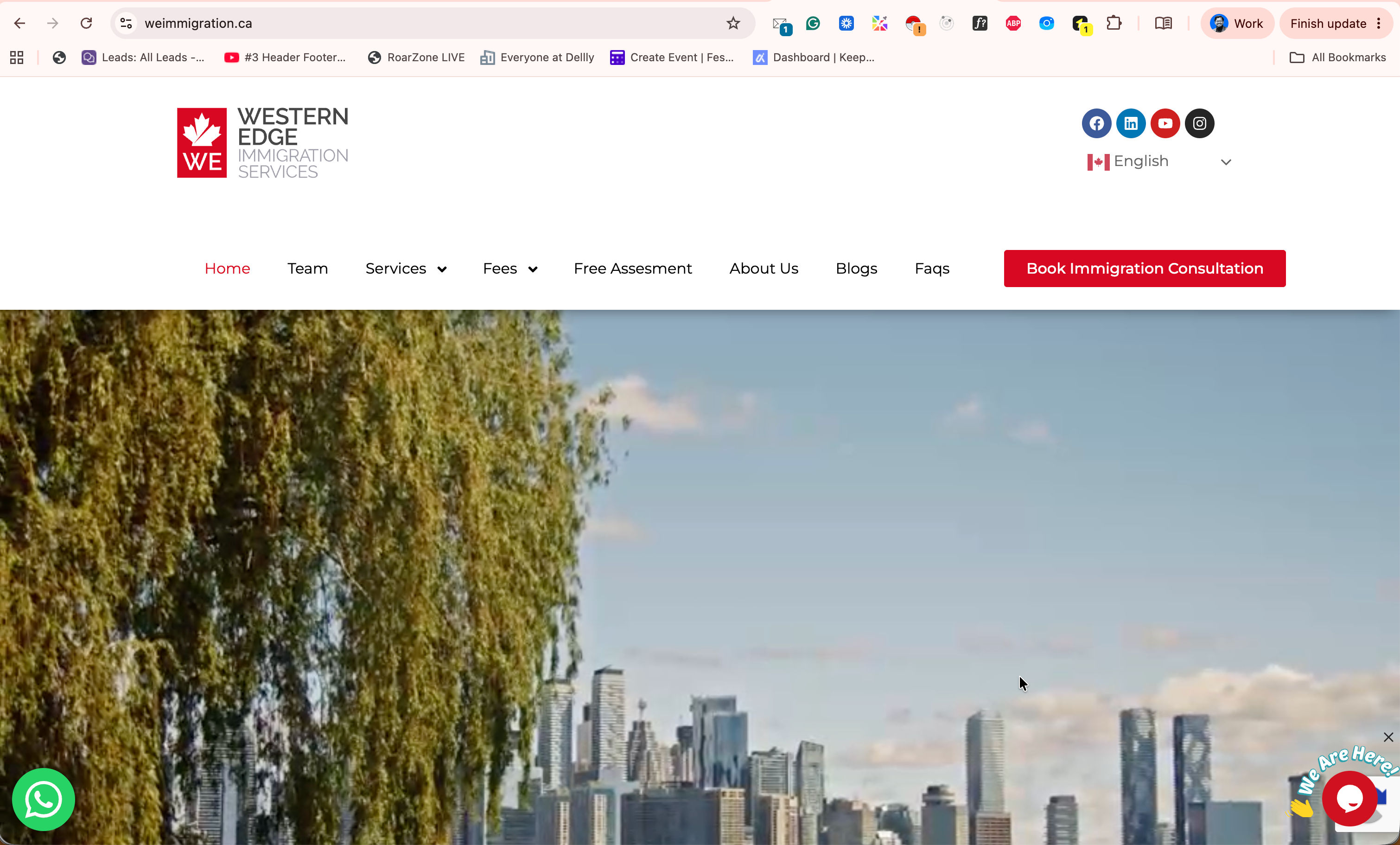Click Book Immigration Consultation button

1144,269
